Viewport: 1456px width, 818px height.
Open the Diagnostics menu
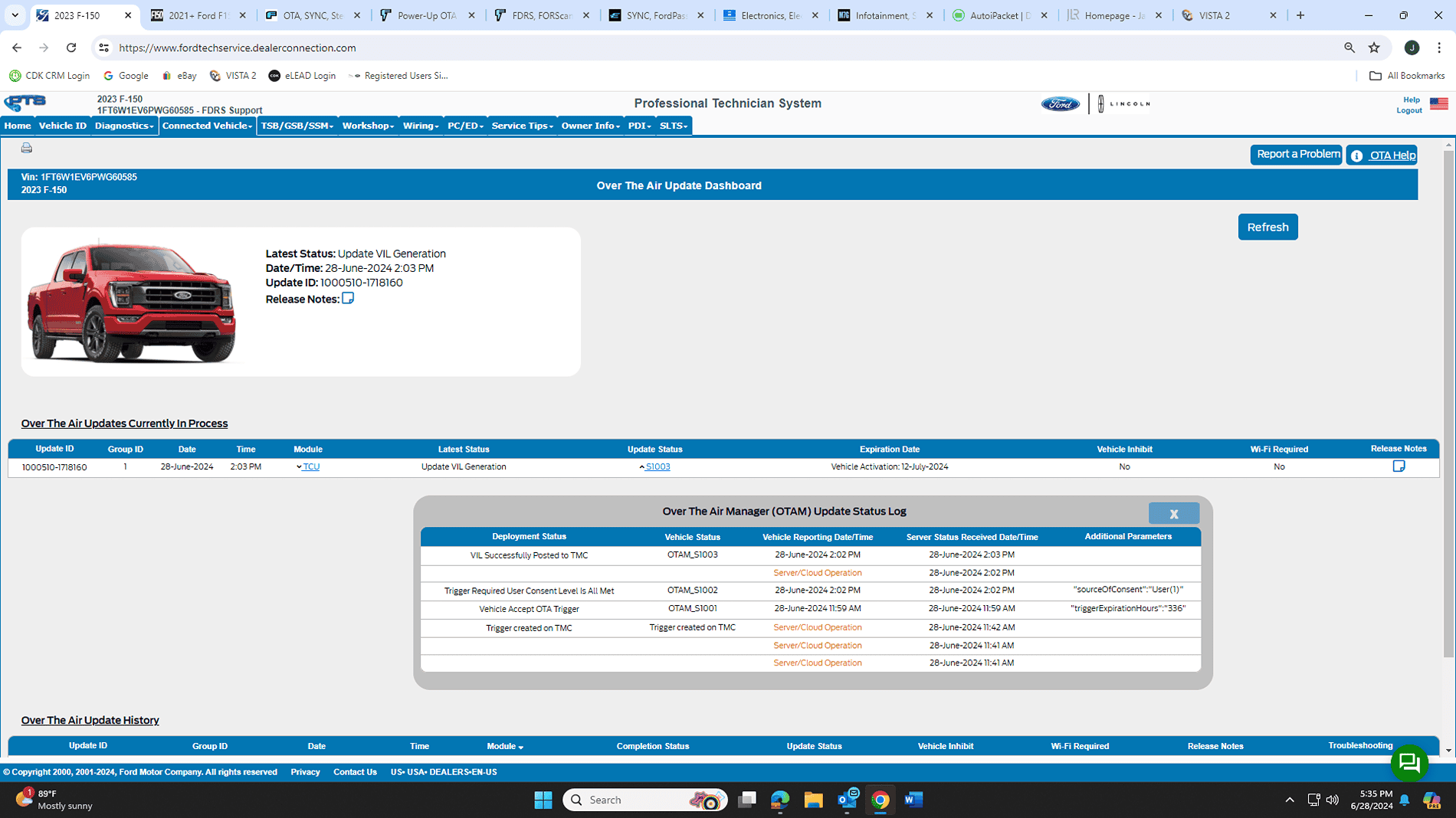pyautogui.click(x=123, y=126)
